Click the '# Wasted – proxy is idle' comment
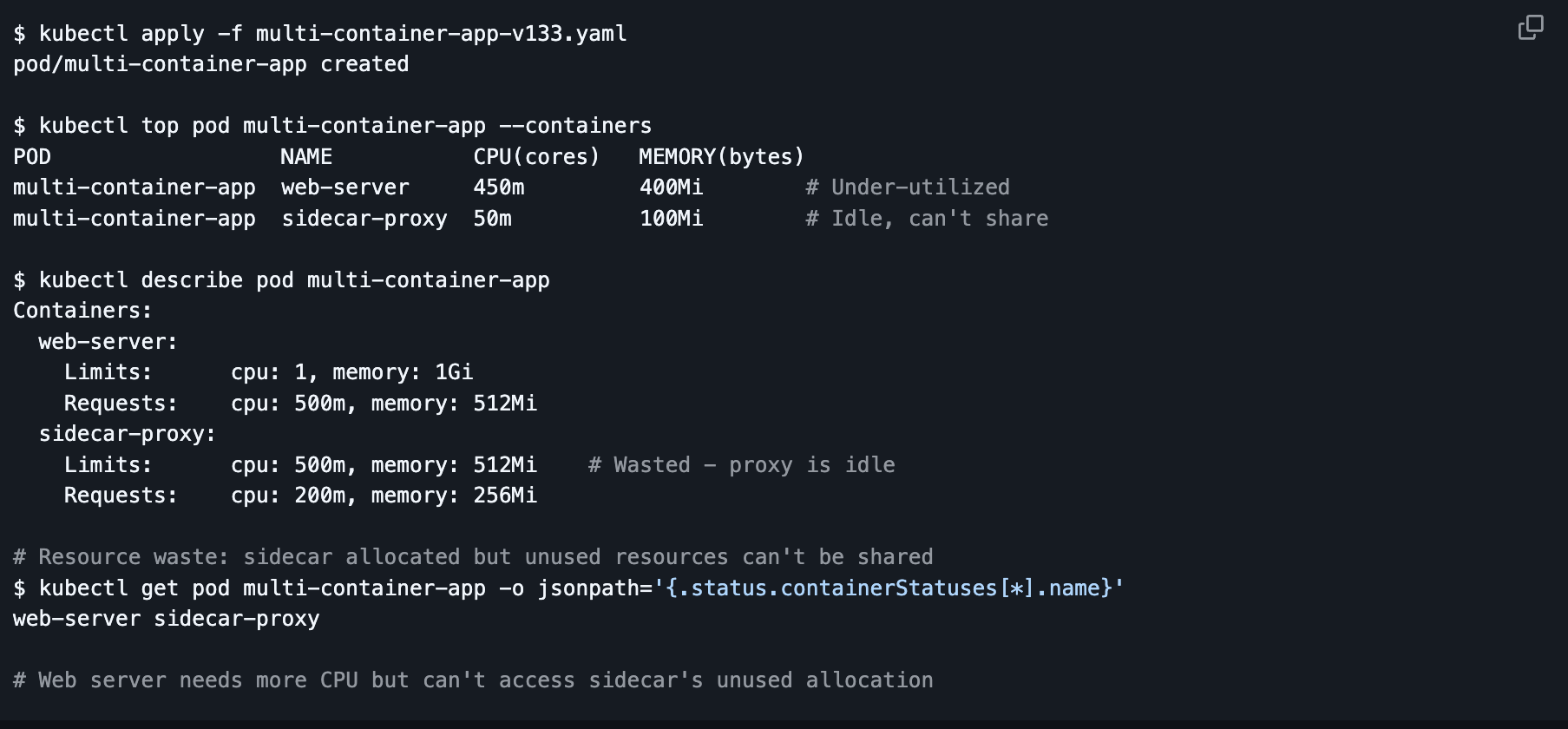1568x729 pixels. pos(741,465)
